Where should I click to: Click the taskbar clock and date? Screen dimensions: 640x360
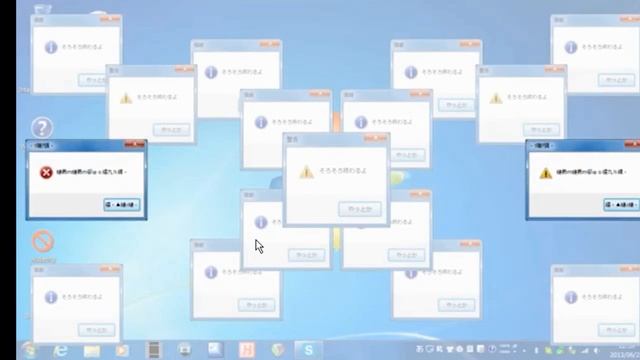(x=624, y=351)
